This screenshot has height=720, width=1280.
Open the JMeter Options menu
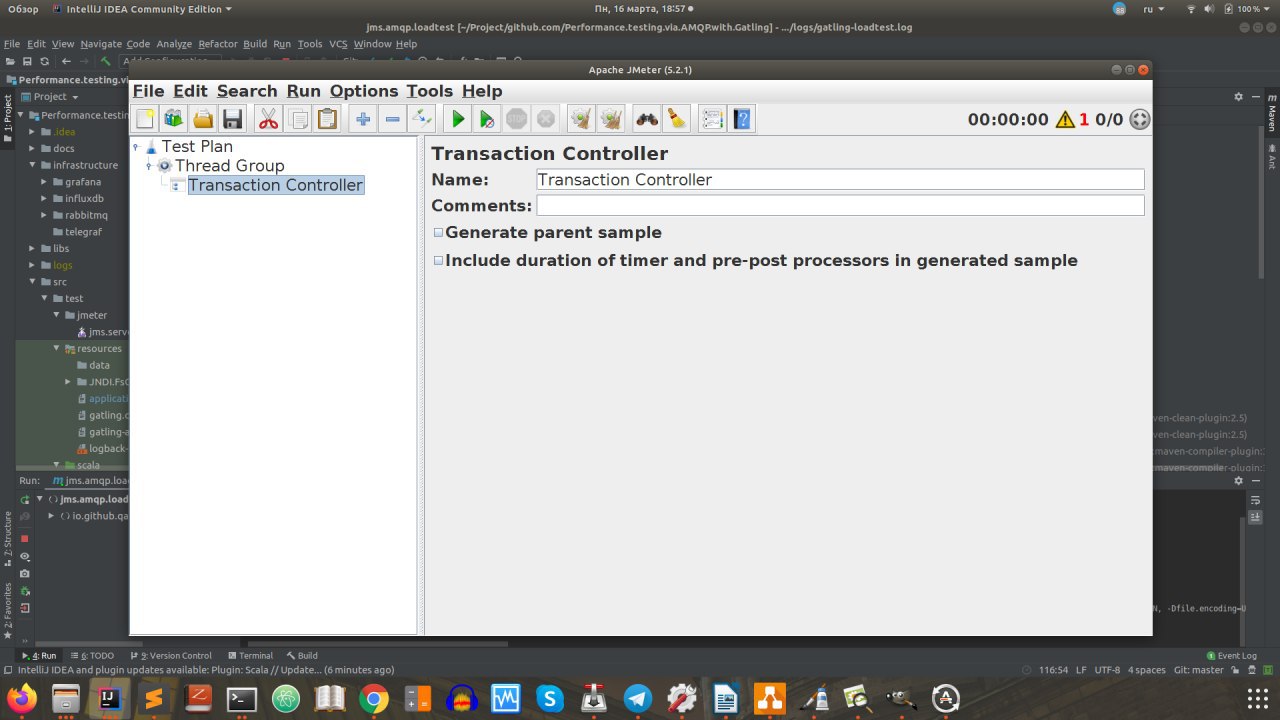pos(364,91)
